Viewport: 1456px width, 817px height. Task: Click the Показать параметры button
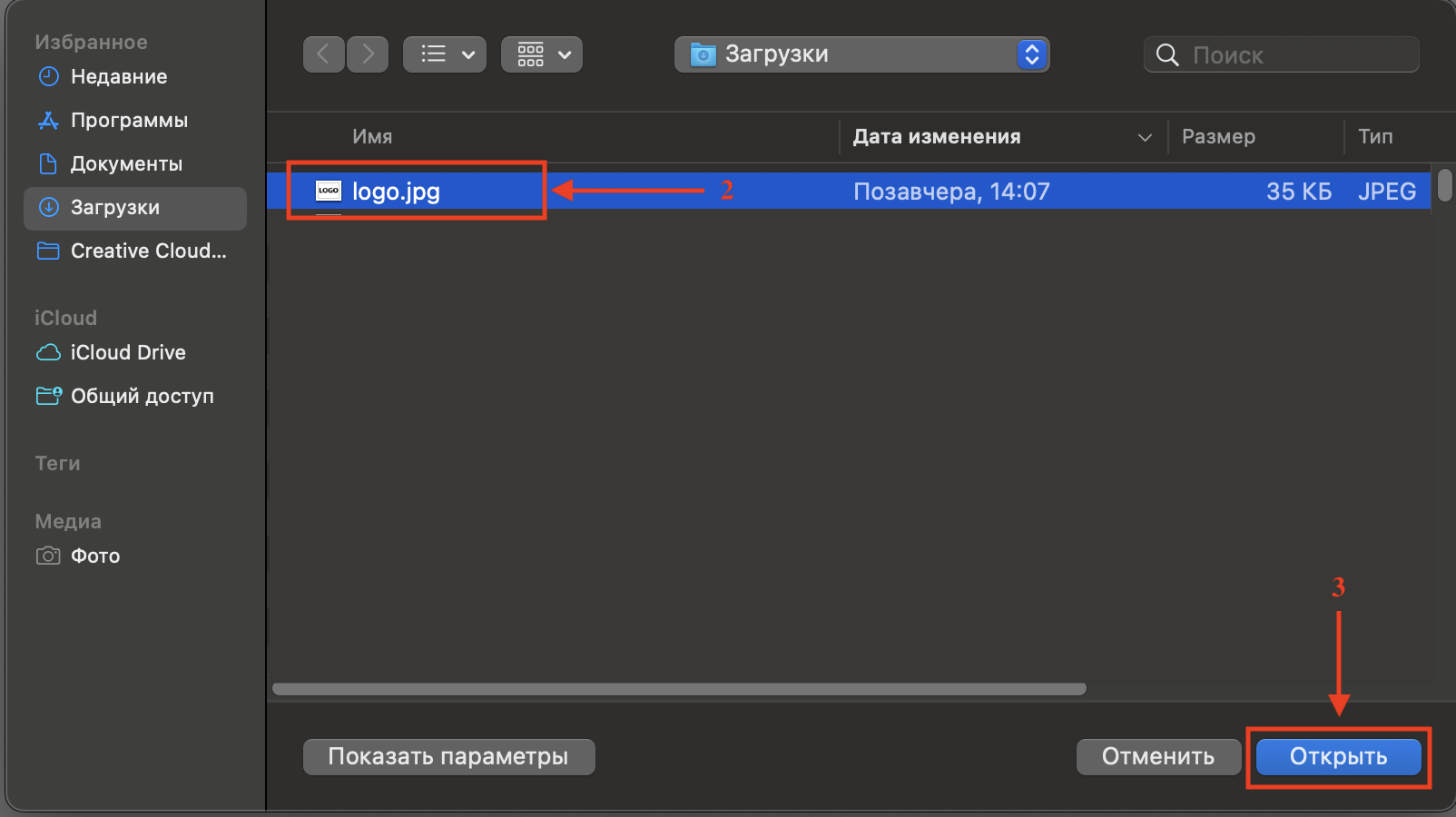coord(448,757)
